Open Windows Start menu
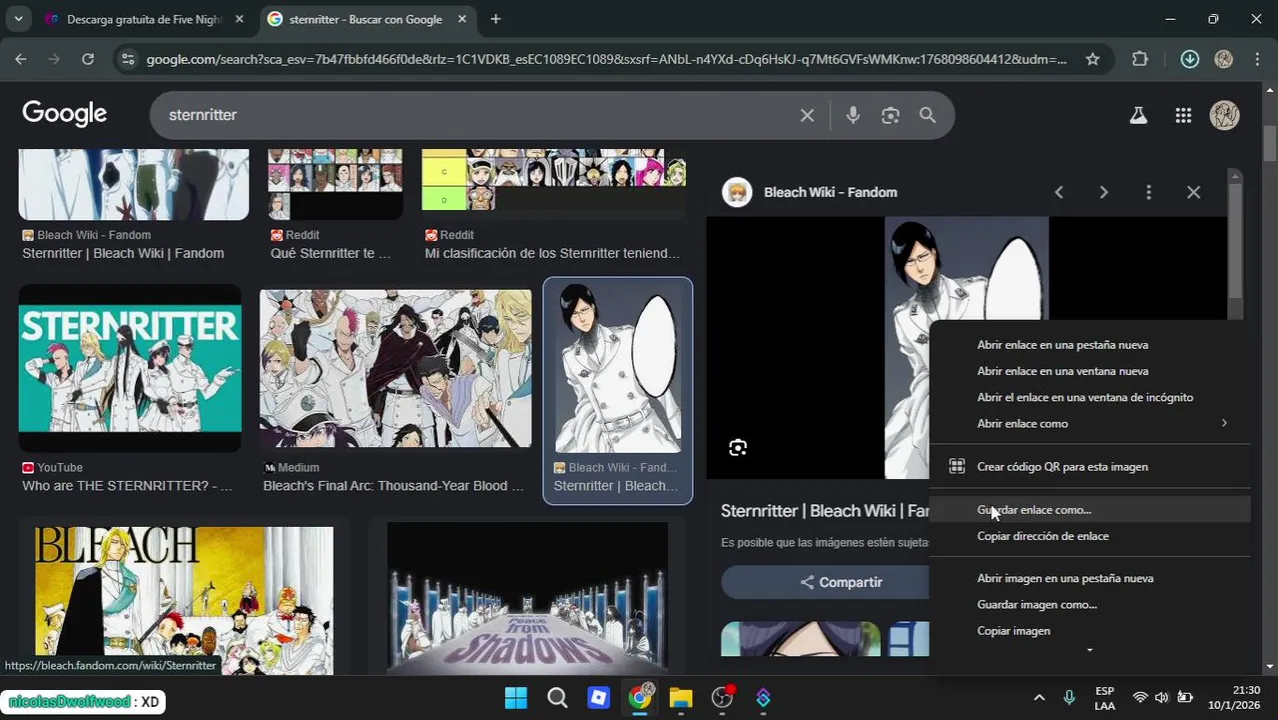The image size is (1278, 720). point(516,698)
